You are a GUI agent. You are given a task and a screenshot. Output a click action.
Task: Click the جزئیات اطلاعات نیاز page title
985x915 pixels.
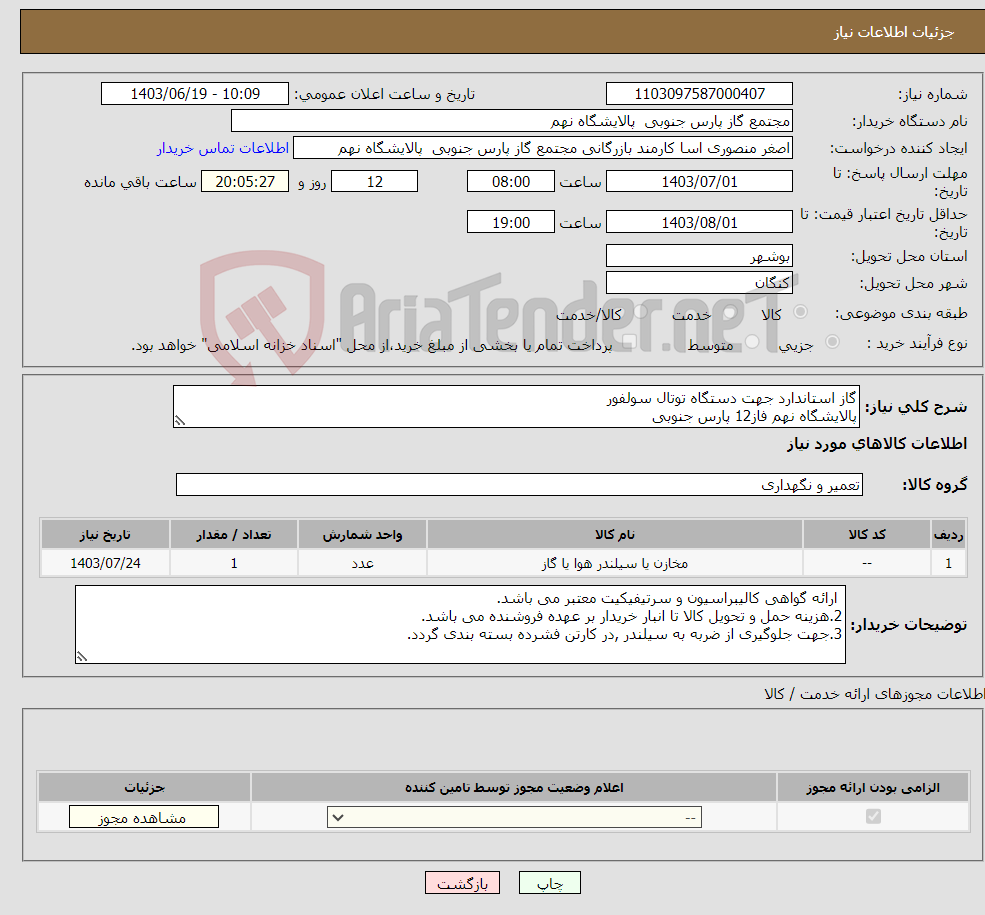tap(894, 32)
